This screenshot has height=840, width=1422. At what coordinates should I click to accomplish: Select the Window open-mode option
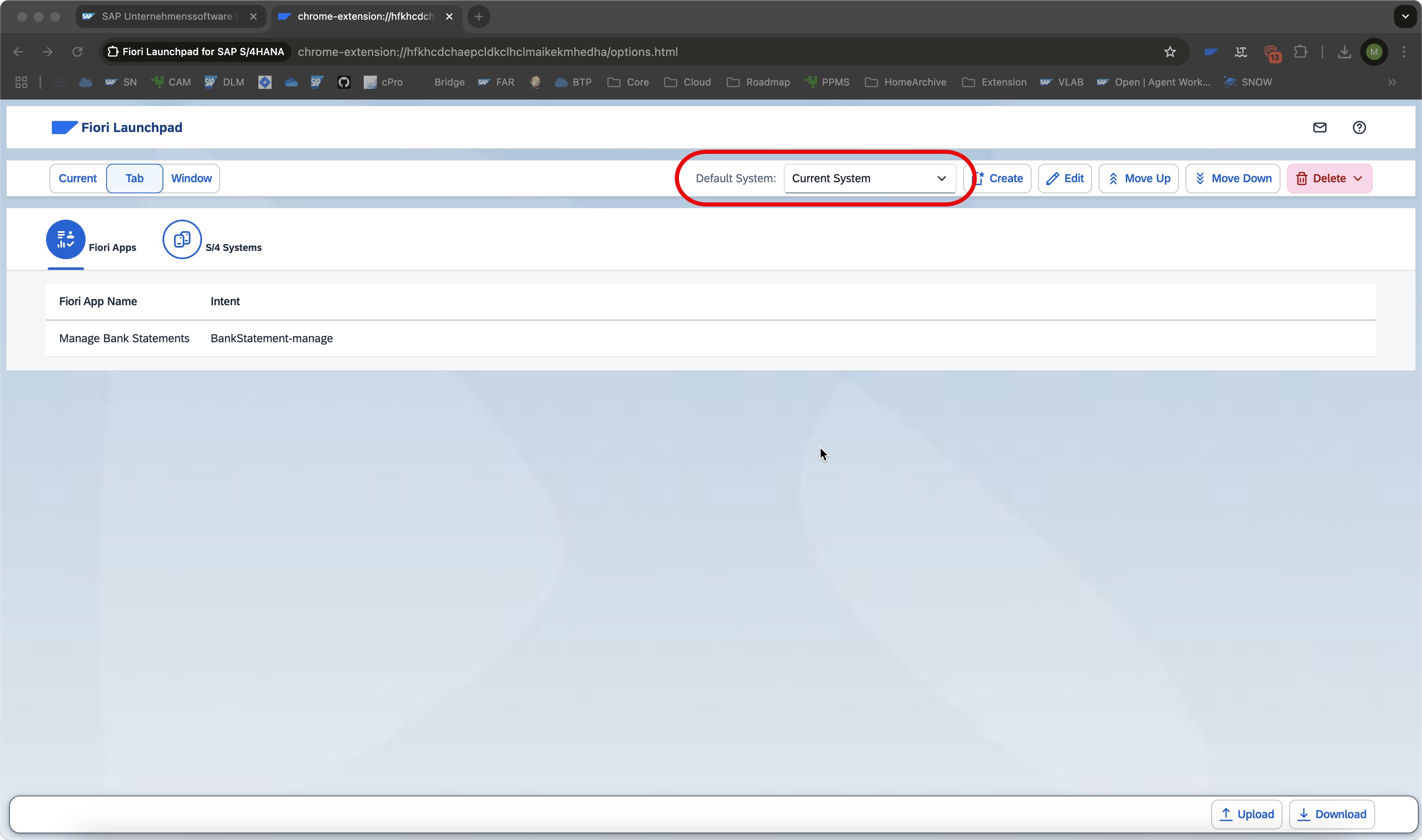(191, 178)
